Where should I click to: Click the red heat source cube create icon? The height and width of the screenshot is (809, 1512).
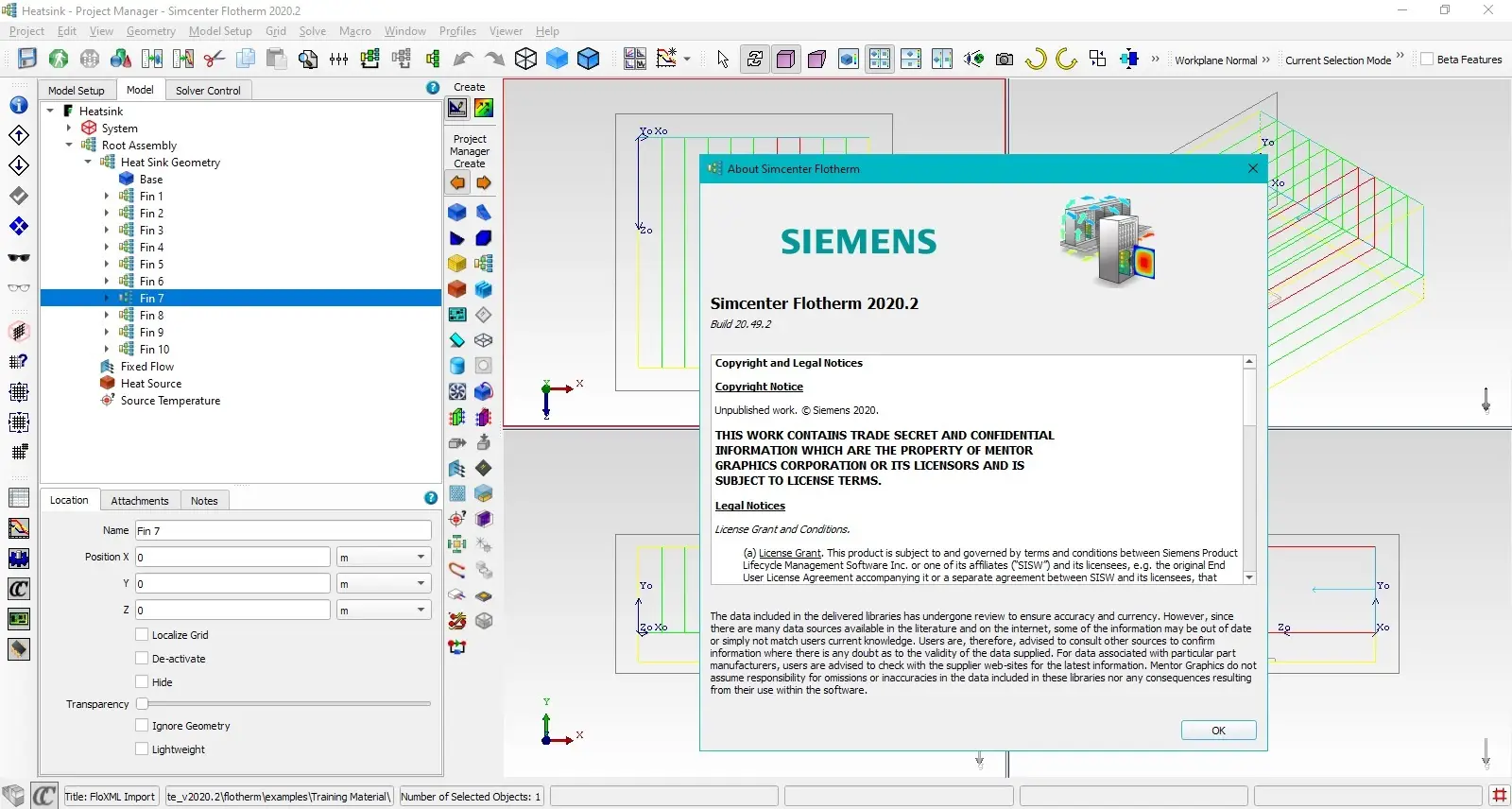(x=457, y=289)
